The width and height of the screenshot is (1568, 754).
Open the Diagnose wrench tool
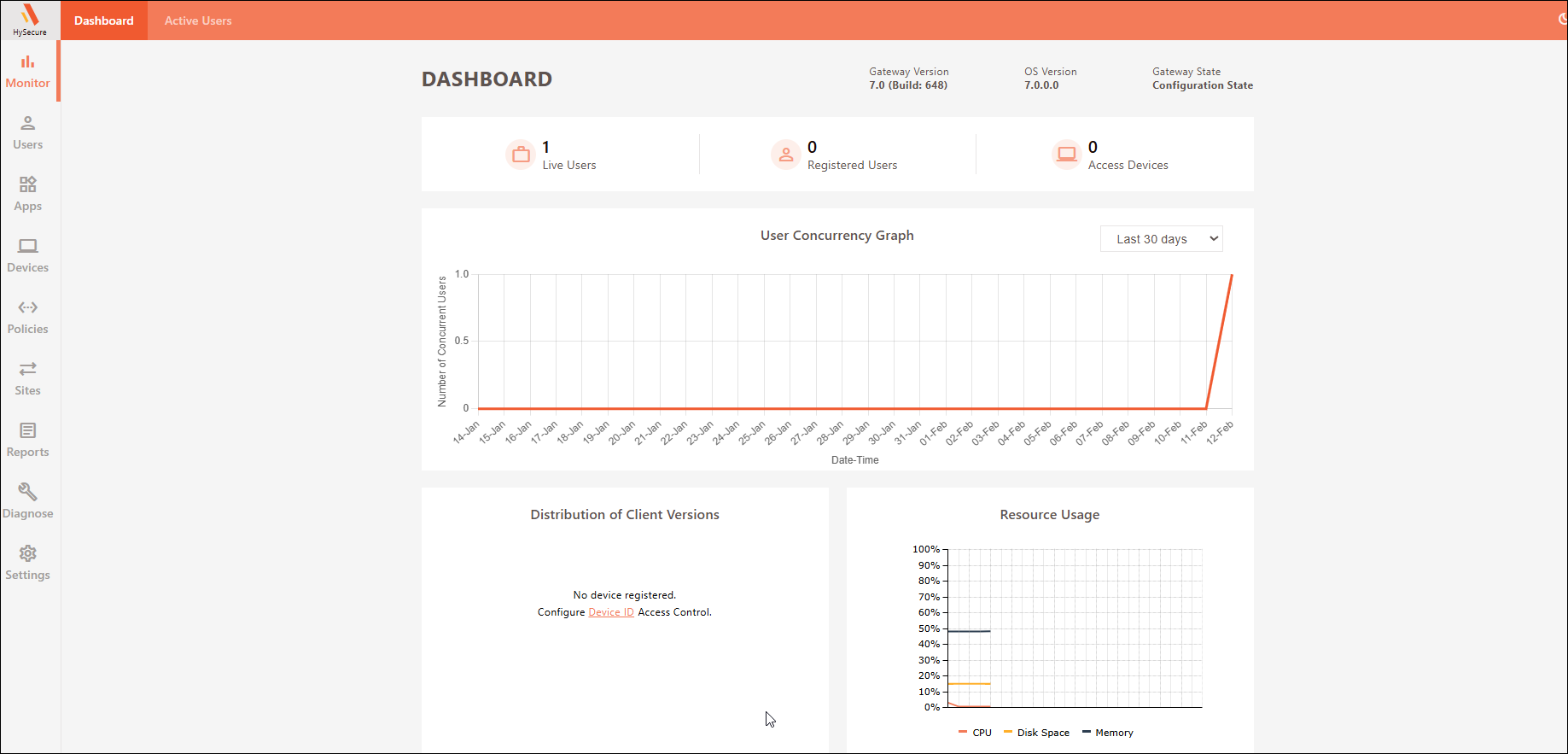(x=28, y=501)
